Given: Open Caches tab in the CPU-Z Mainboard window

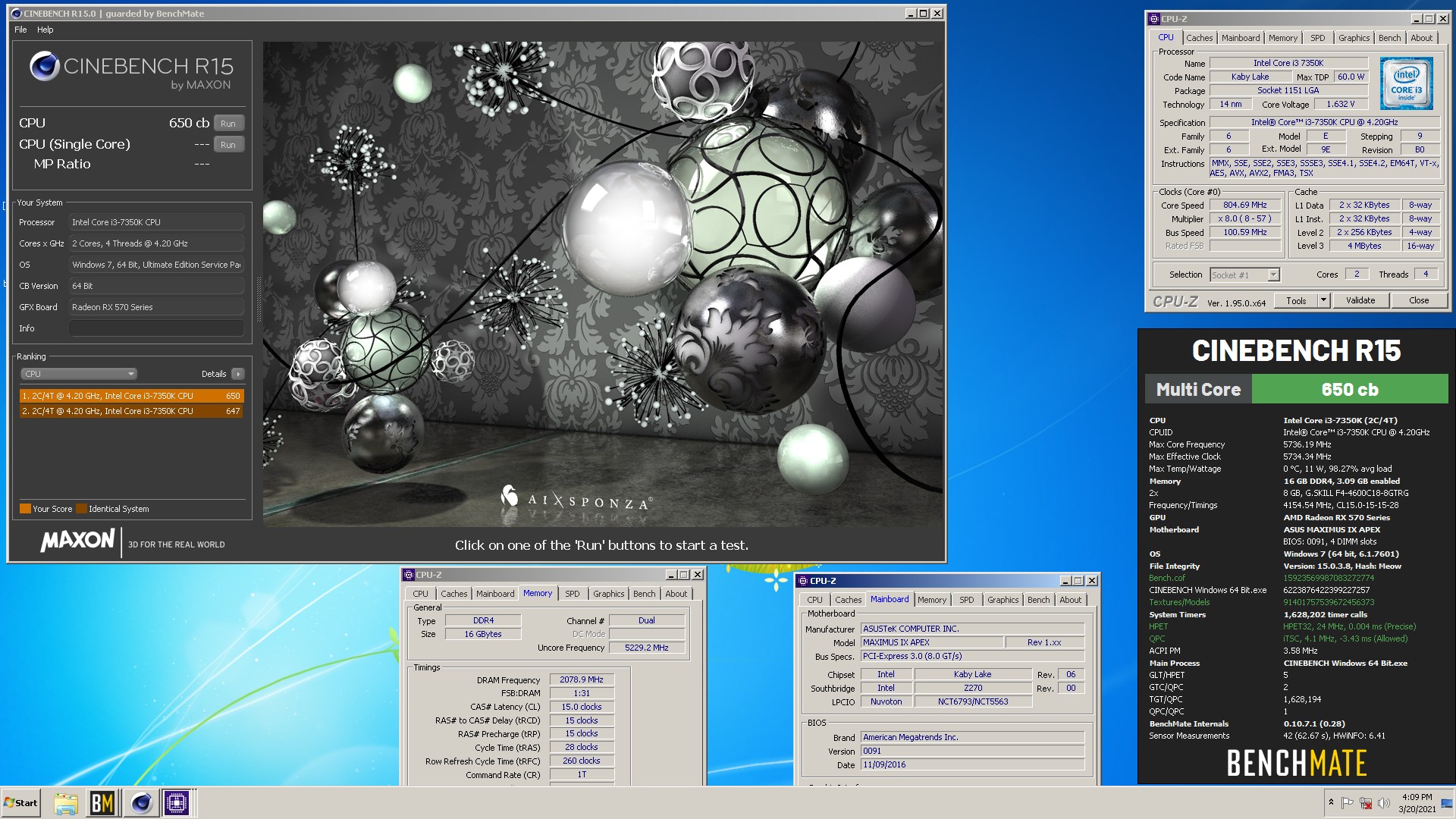Looking at the screenshot, I should pos(848,600).
